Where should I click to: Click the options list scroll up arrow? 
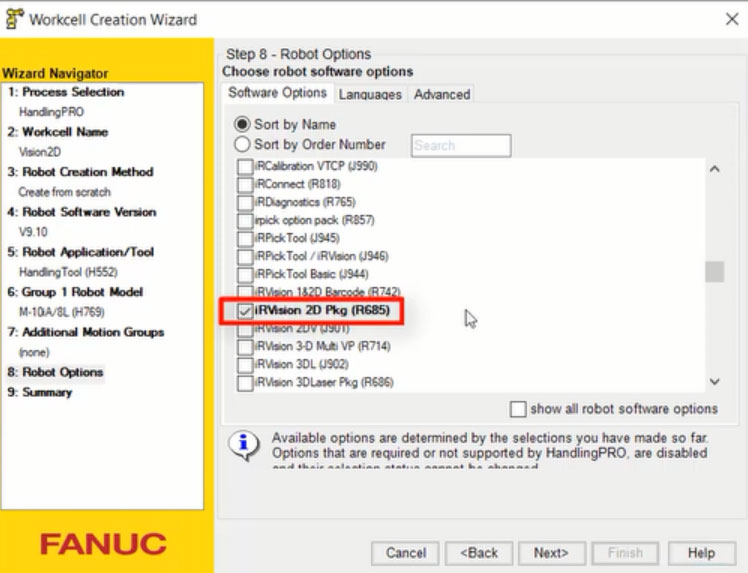(x=714, y=169)
